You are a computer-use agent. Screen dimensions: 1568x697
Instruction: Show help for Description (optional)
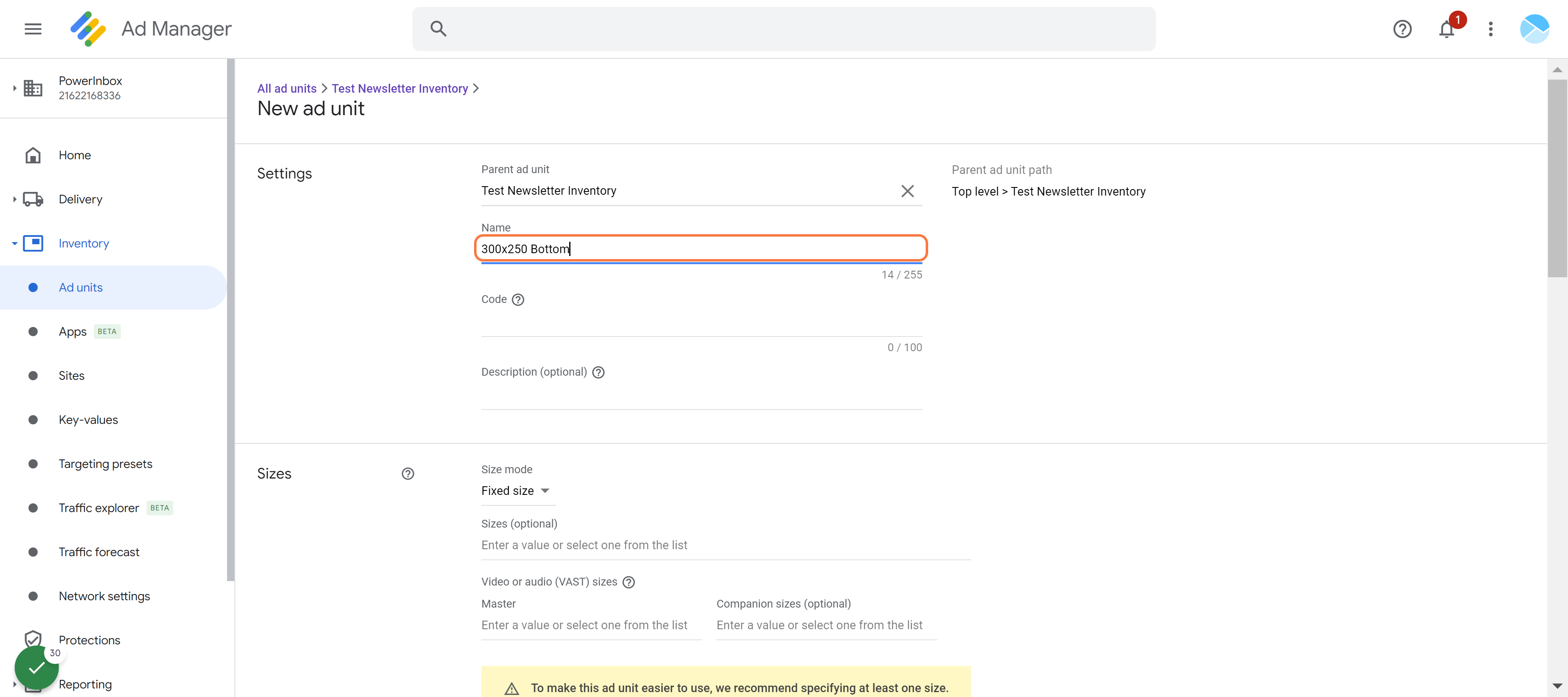coord(598,372)
